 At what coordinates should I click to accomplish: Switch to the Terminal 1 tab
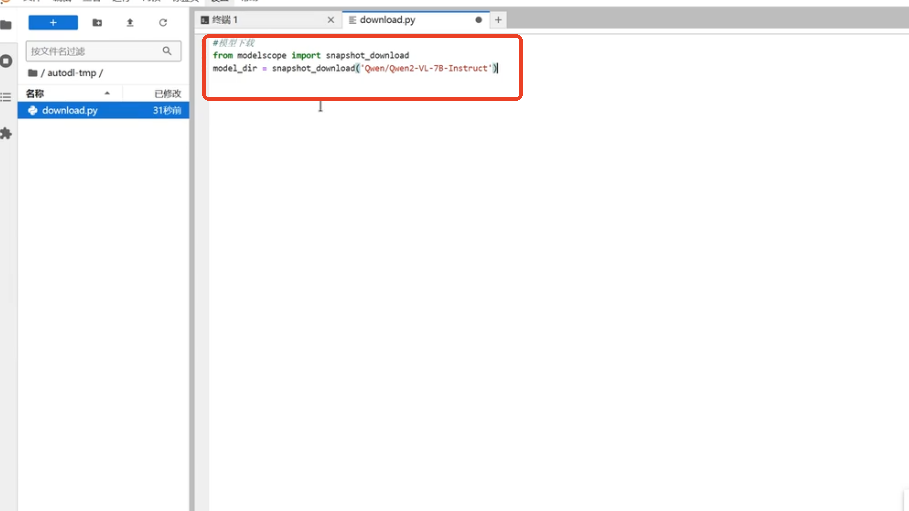pyautogui.click(x=268, y=20)
